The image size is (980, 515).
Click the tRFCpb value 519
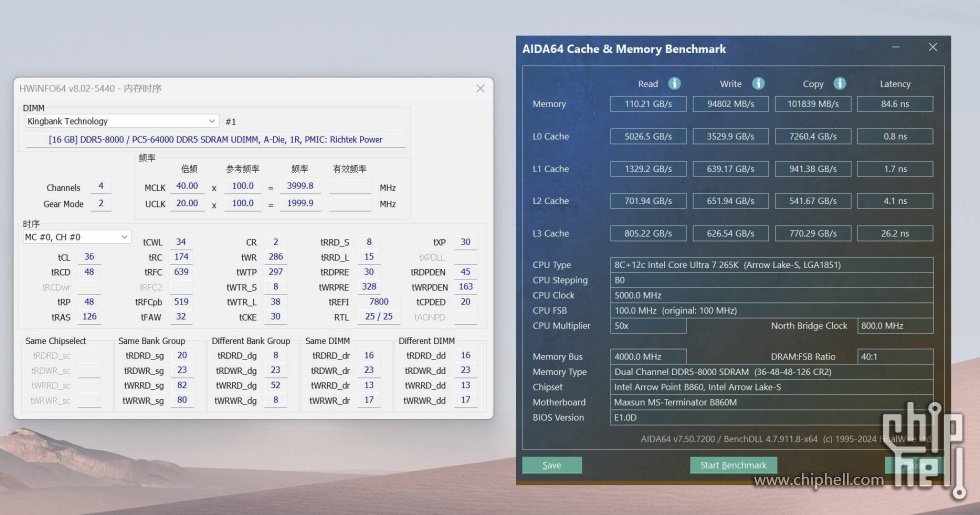pos(181,302)
